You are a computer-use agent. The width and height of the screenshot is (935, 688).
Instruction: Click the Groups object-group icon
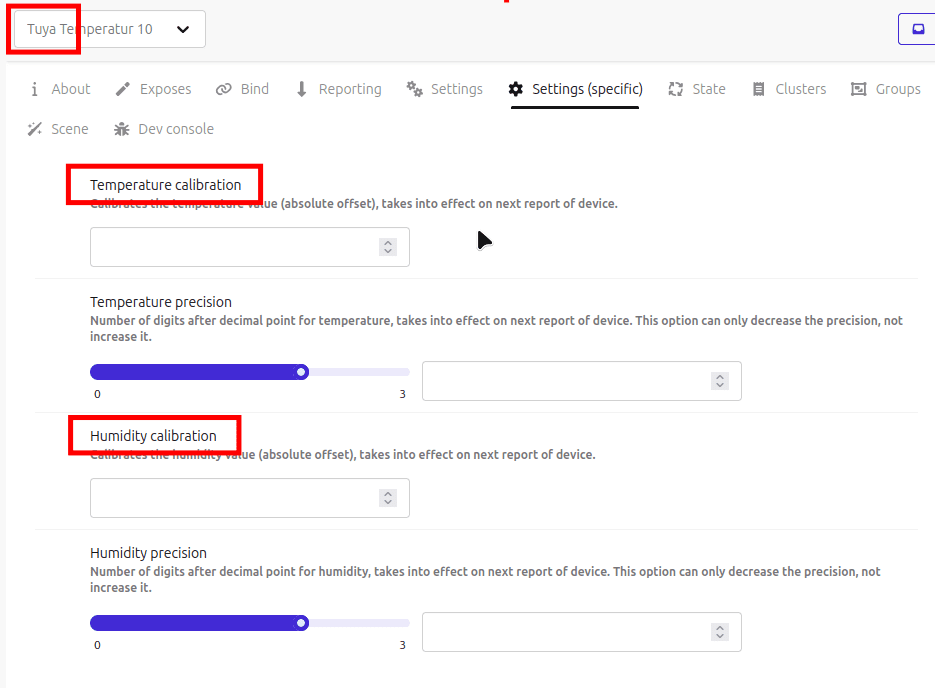pyautogui.click(x=858, y=89)
